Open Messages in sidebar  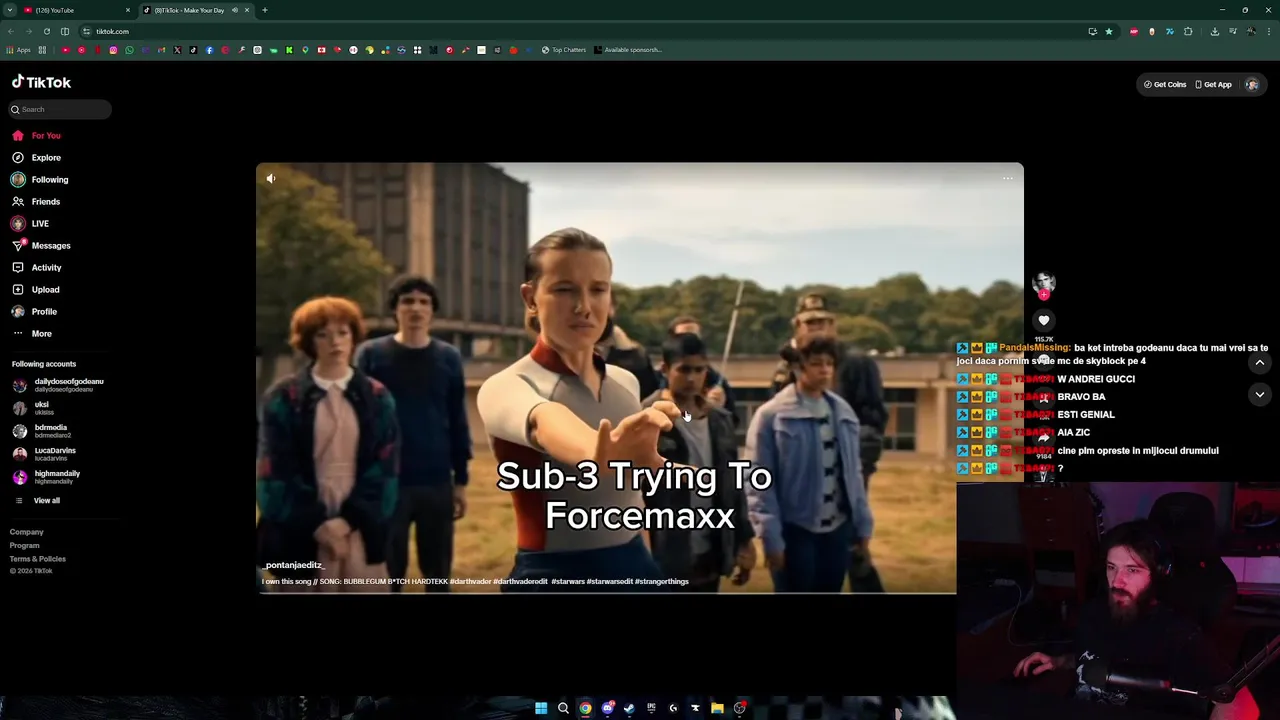[x=41, y=245]
